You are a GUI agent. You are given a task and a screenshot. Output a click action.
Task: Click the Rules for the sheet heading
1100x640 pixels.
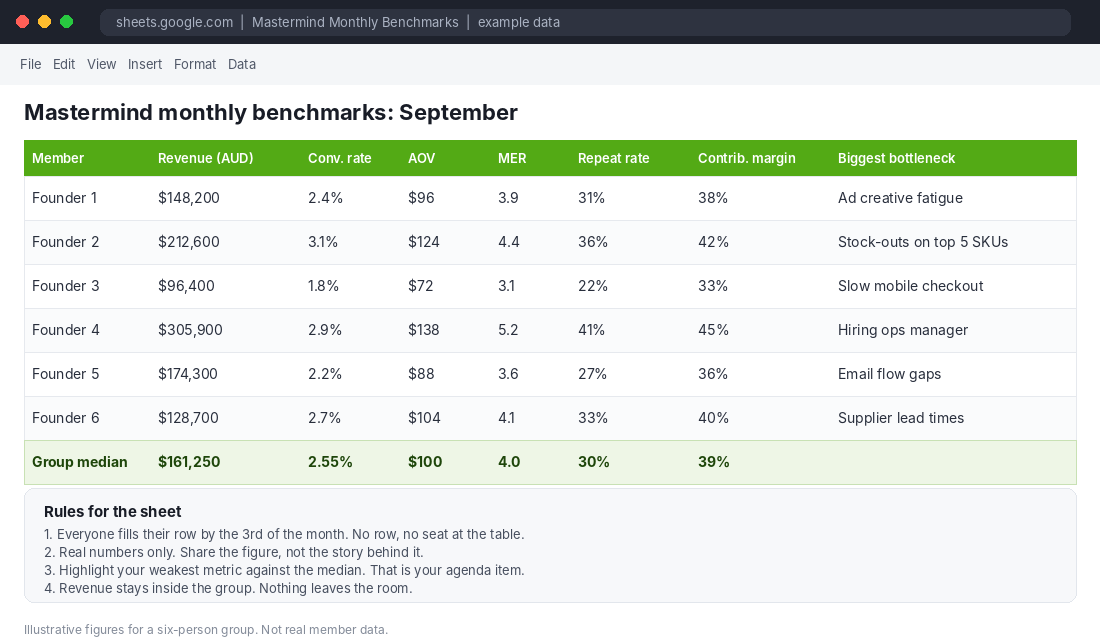pyautogui.click(x=112, y=512)
